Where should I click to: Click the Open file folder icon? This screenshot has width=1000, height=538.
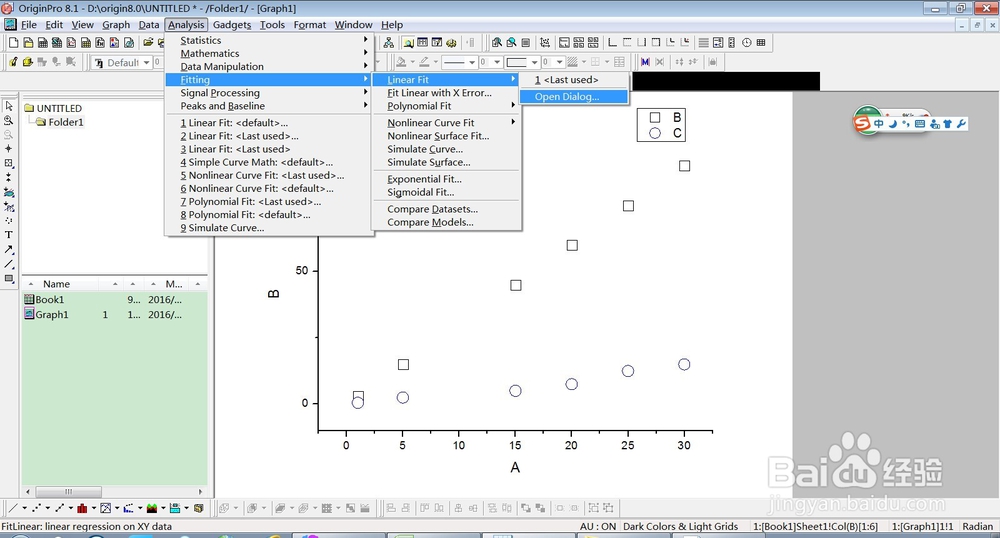click(x=148, y=43)
